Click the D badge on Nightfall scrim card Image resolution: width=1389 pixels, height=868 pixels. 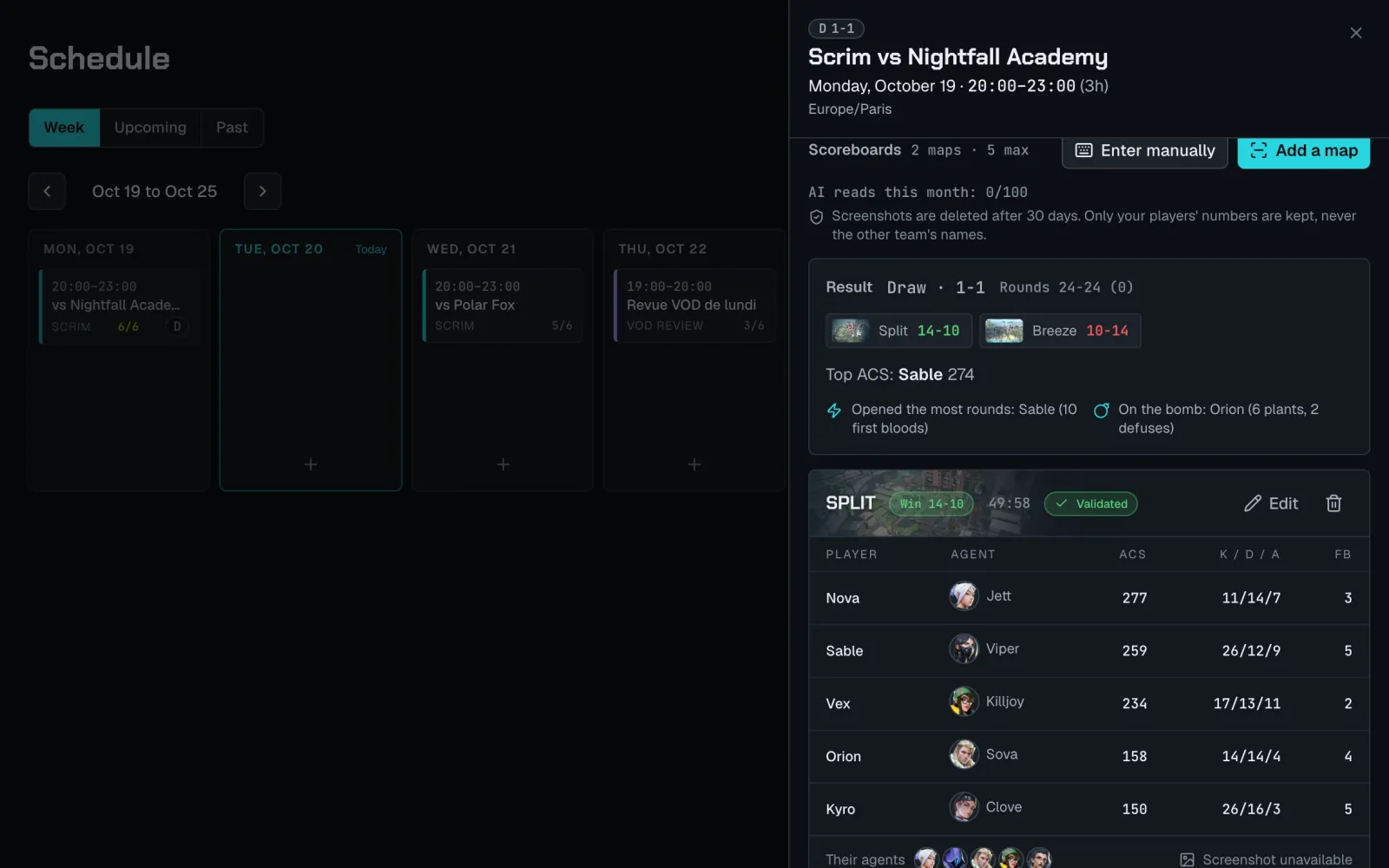177,326
